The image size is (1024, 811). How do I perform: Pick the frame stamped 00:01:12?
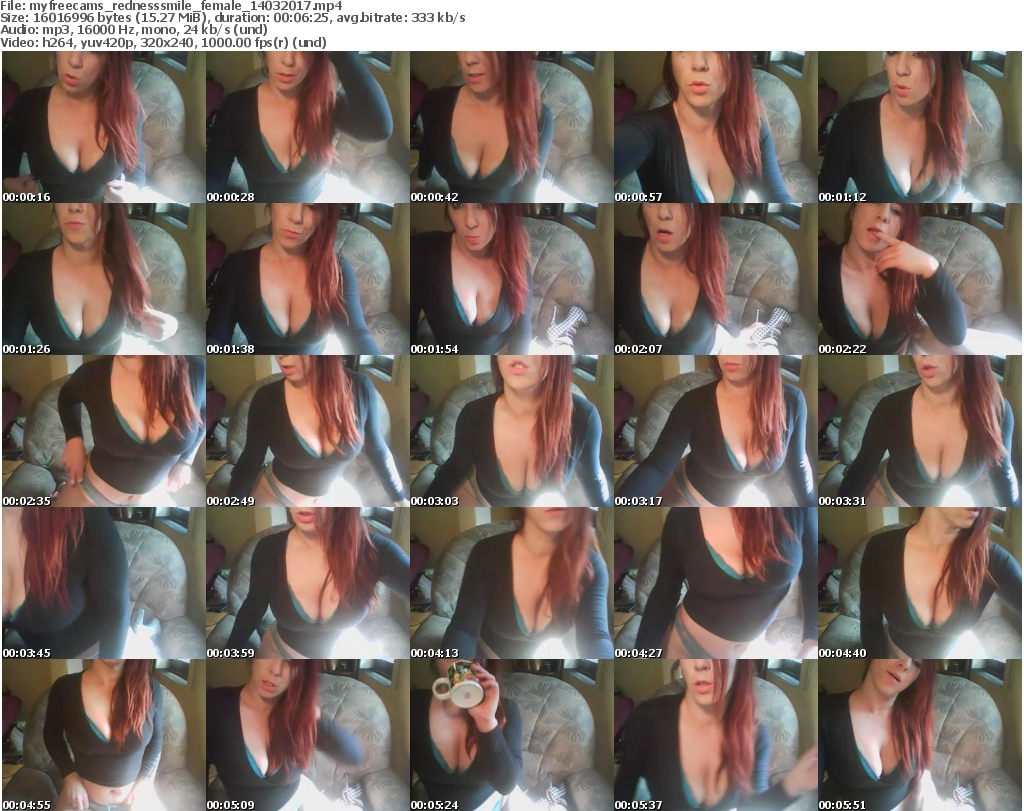920,127
